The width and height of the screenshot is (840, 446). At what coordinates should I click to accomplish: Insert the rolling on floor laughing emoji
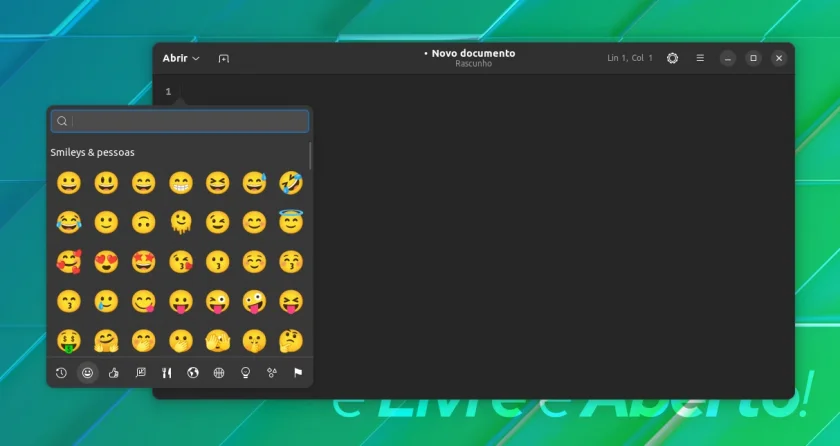(x=291, y=183)
